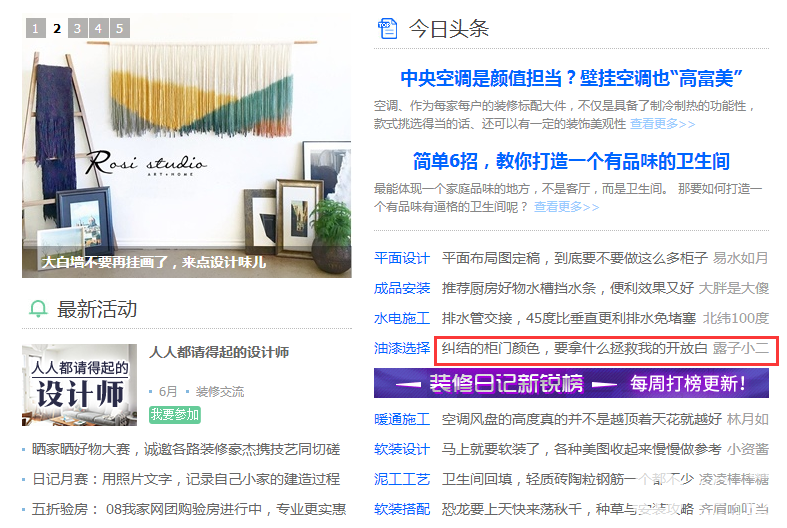Open headline 简单6招打造有品味的卫生间
The height and width of the screenshot is (528, 787).
[571, 161]
